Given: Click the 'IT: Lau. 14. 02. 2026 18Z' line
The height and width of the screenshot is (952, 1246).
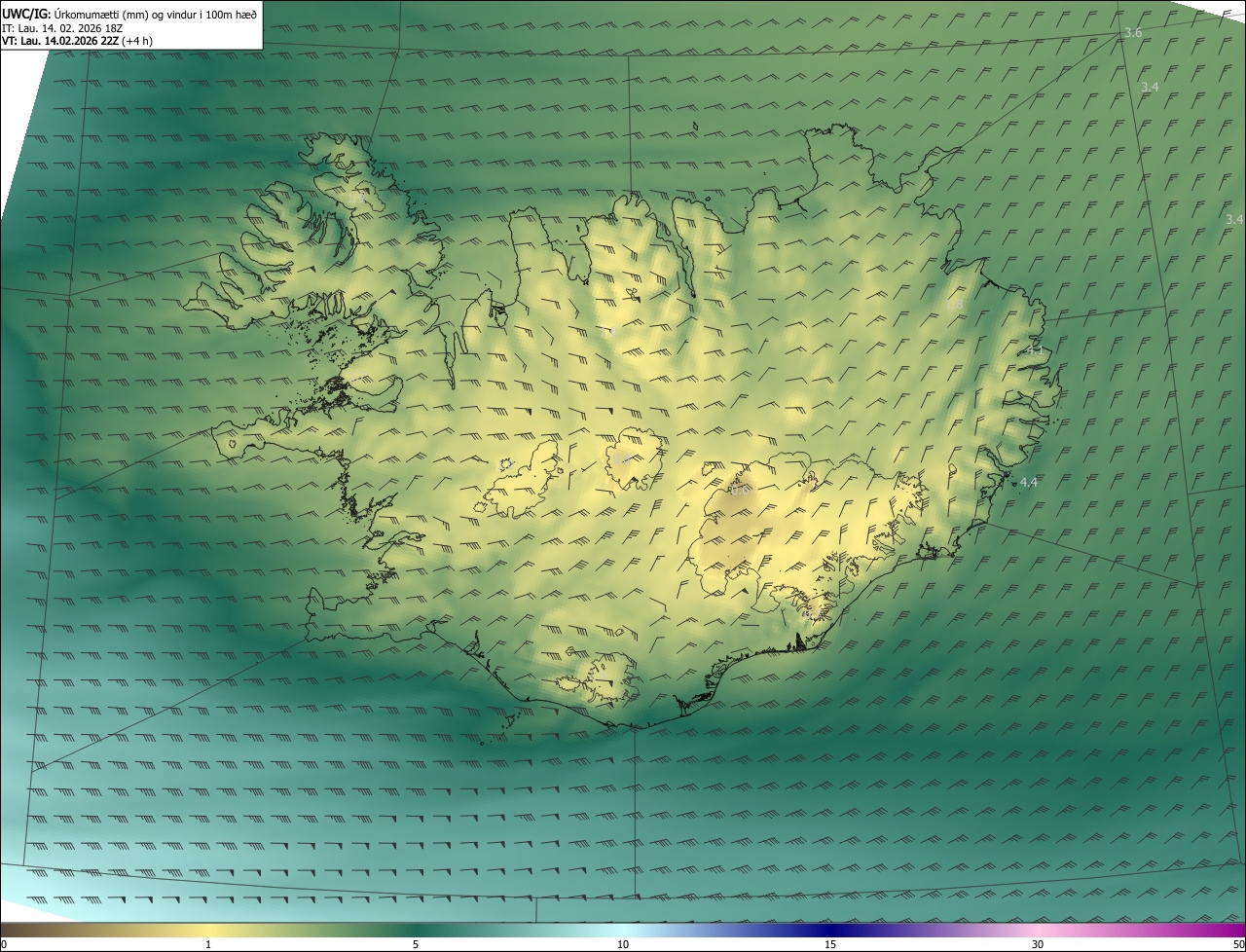Looking at the screenshot, I should [x=62, y=28].
